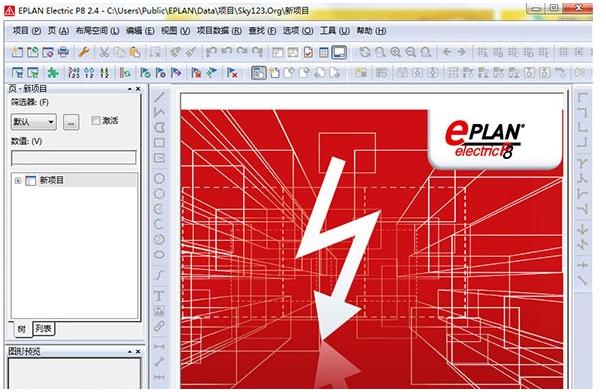Open the 编辑 (E) menu
This screenshot has height=392, width=606.
tap(140, 31)
